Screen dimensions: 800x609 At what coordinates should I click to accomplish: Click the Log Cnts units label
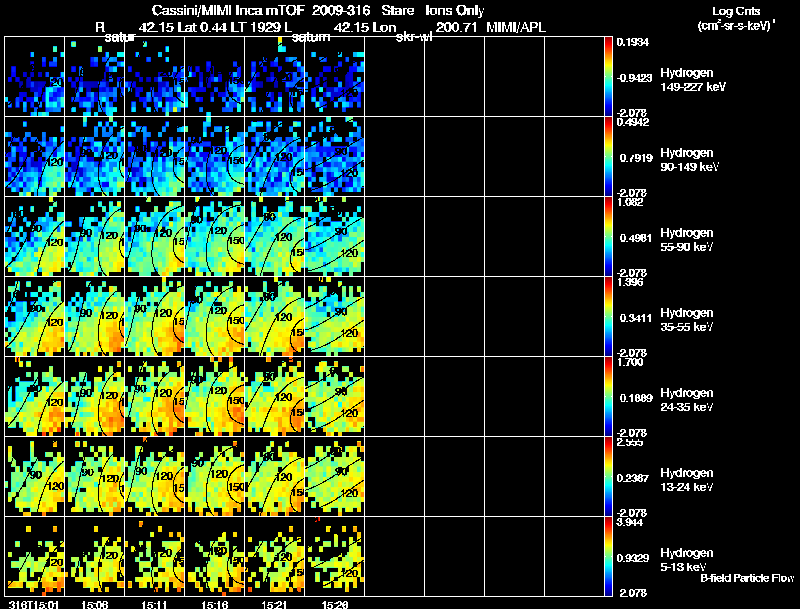point(736,11)
